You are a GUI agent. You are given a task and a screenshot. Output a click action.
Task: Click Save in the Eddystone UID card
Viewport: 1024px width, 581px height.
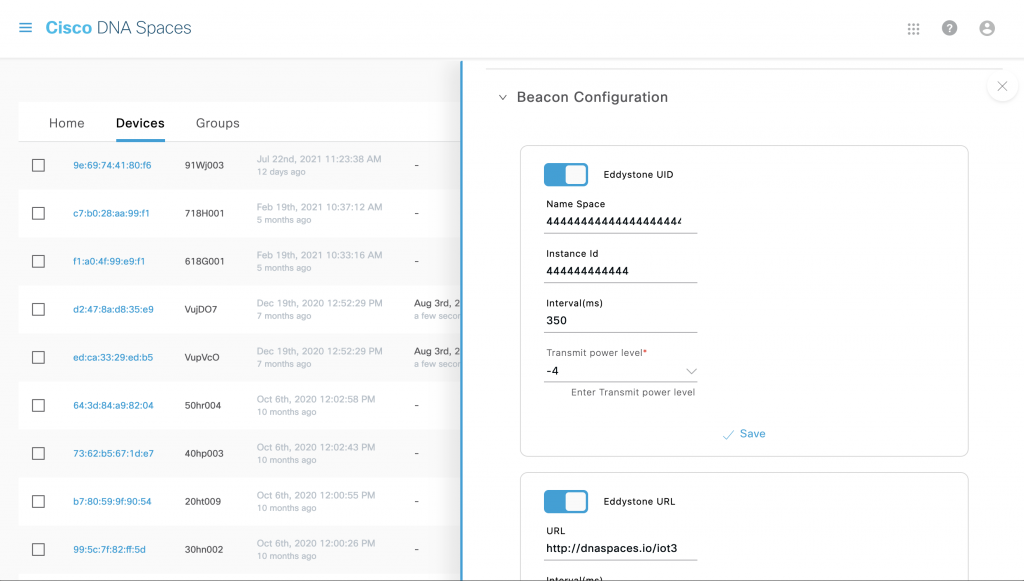click(747, 433)
